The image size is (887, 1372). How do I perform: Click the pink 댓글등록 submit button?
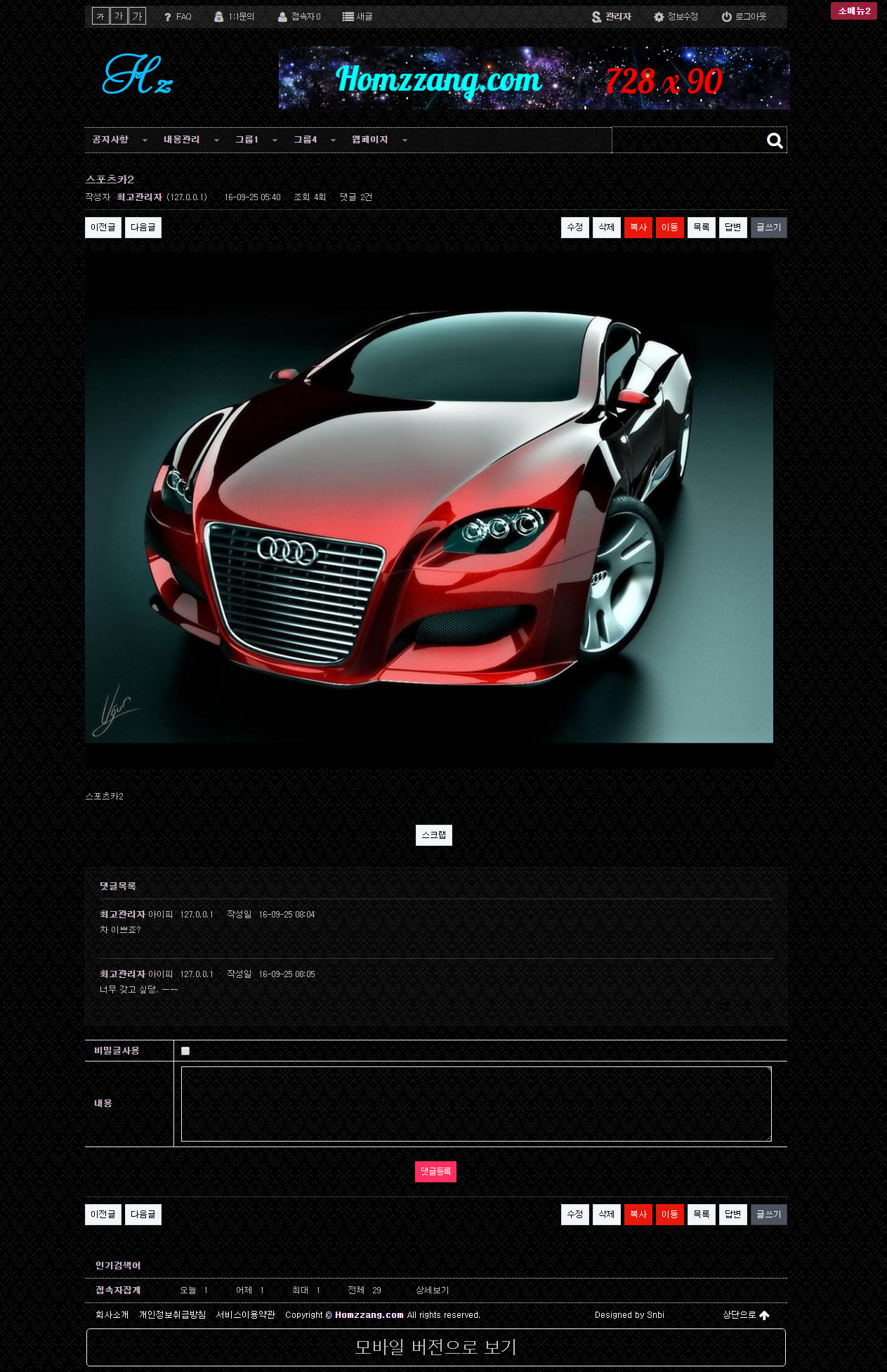click(x=435, y=1172)
